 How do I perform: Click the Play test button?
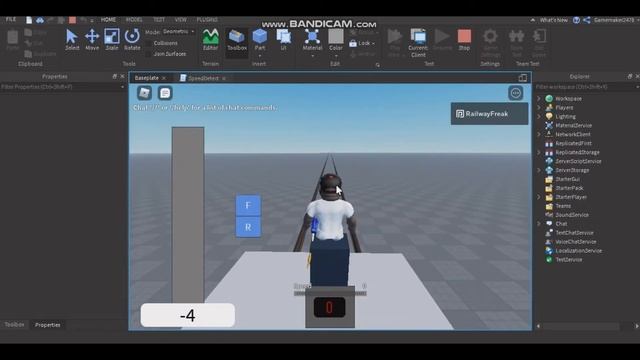394,42
